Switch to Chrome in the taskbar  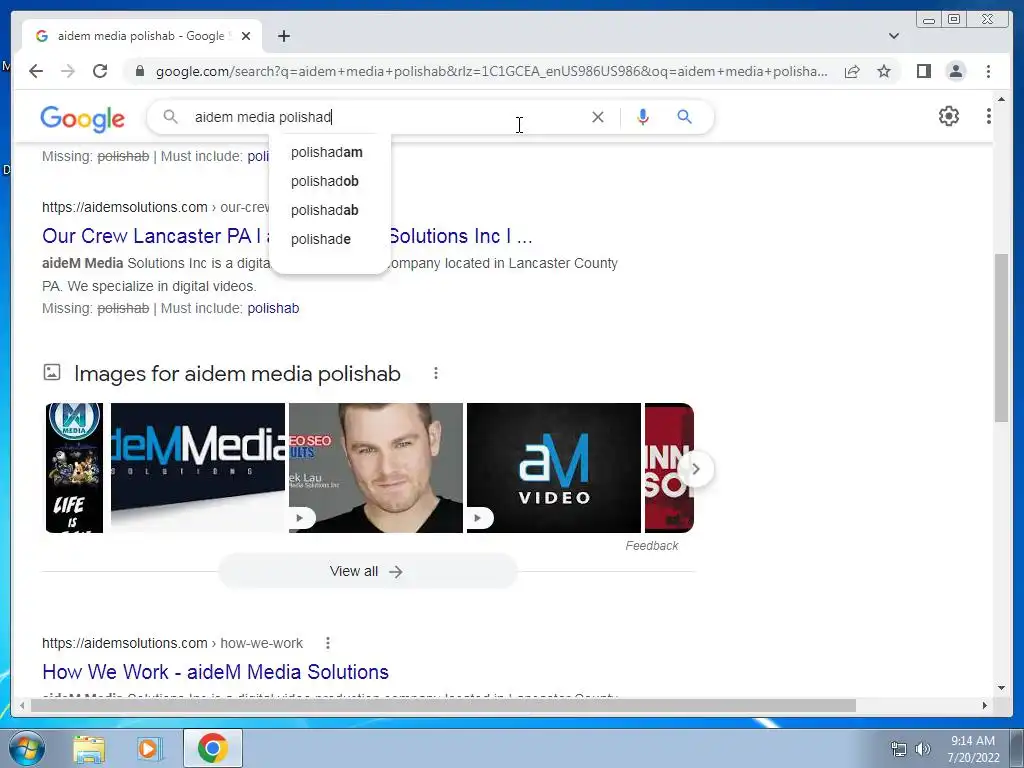[x=213, y=748]
